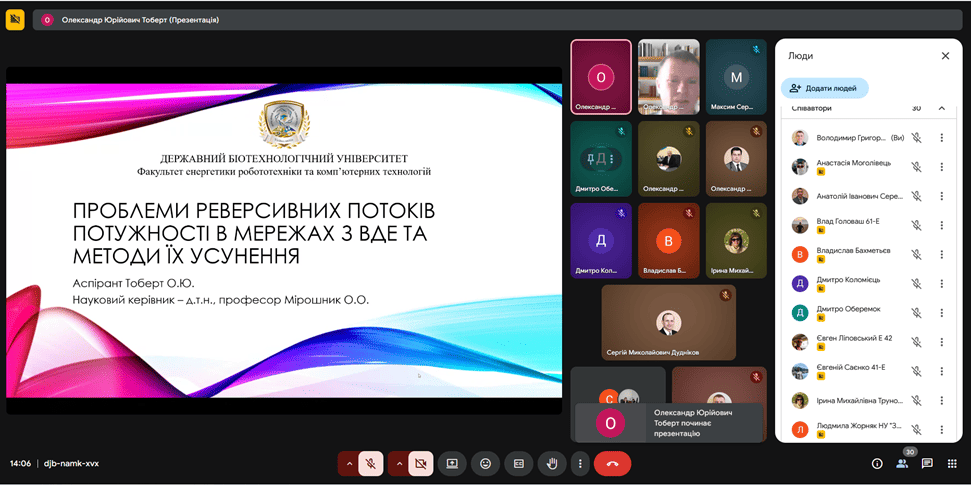The width and height of the screenshot is (971, 485).
Task: Open options menu for Дмитро Коломієць
Action: coord(941,283)
